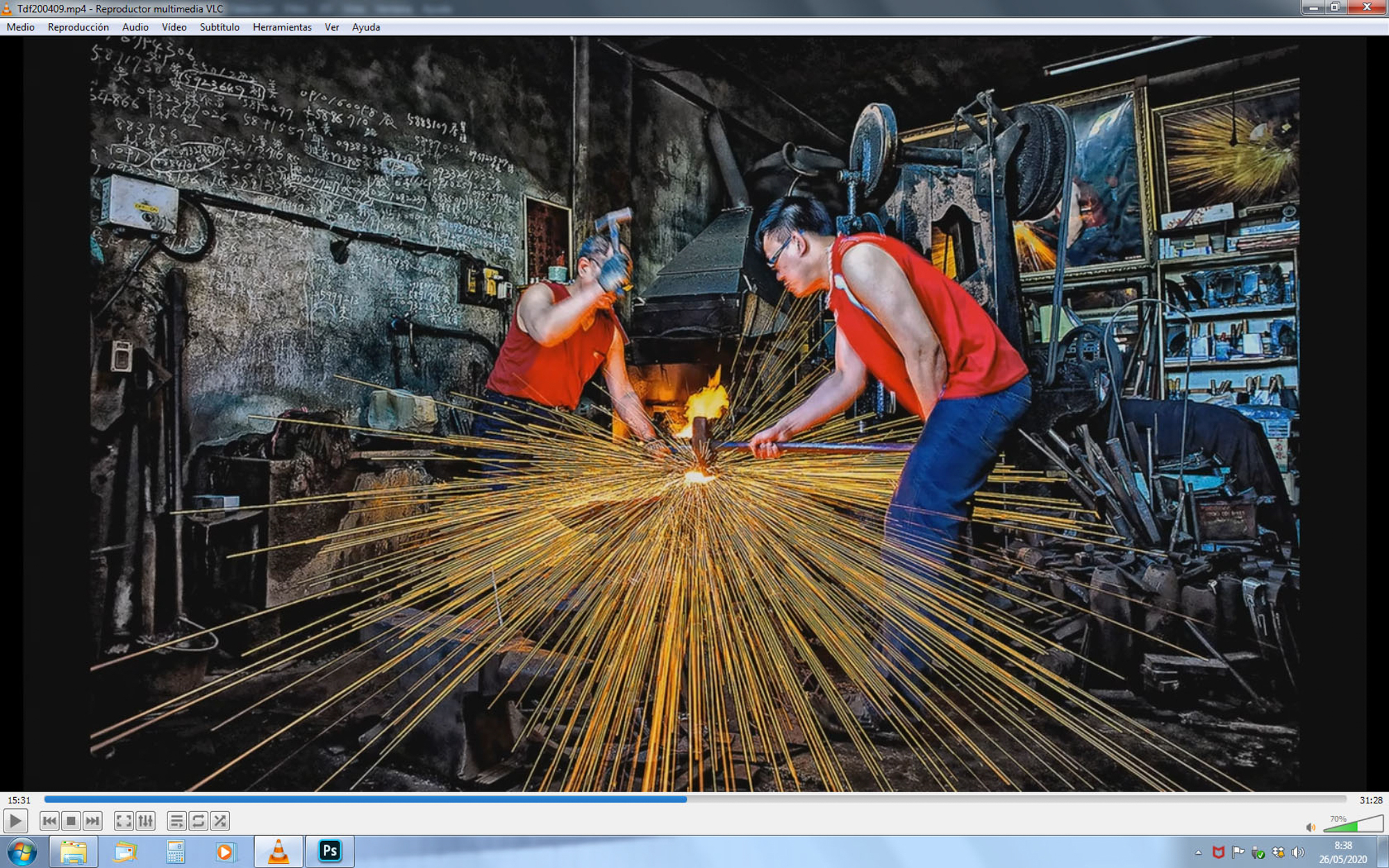Click the Safely Remove Hardware tray icon
1389x868 pixels.
pyautogui.click(x=1258, y=852)
